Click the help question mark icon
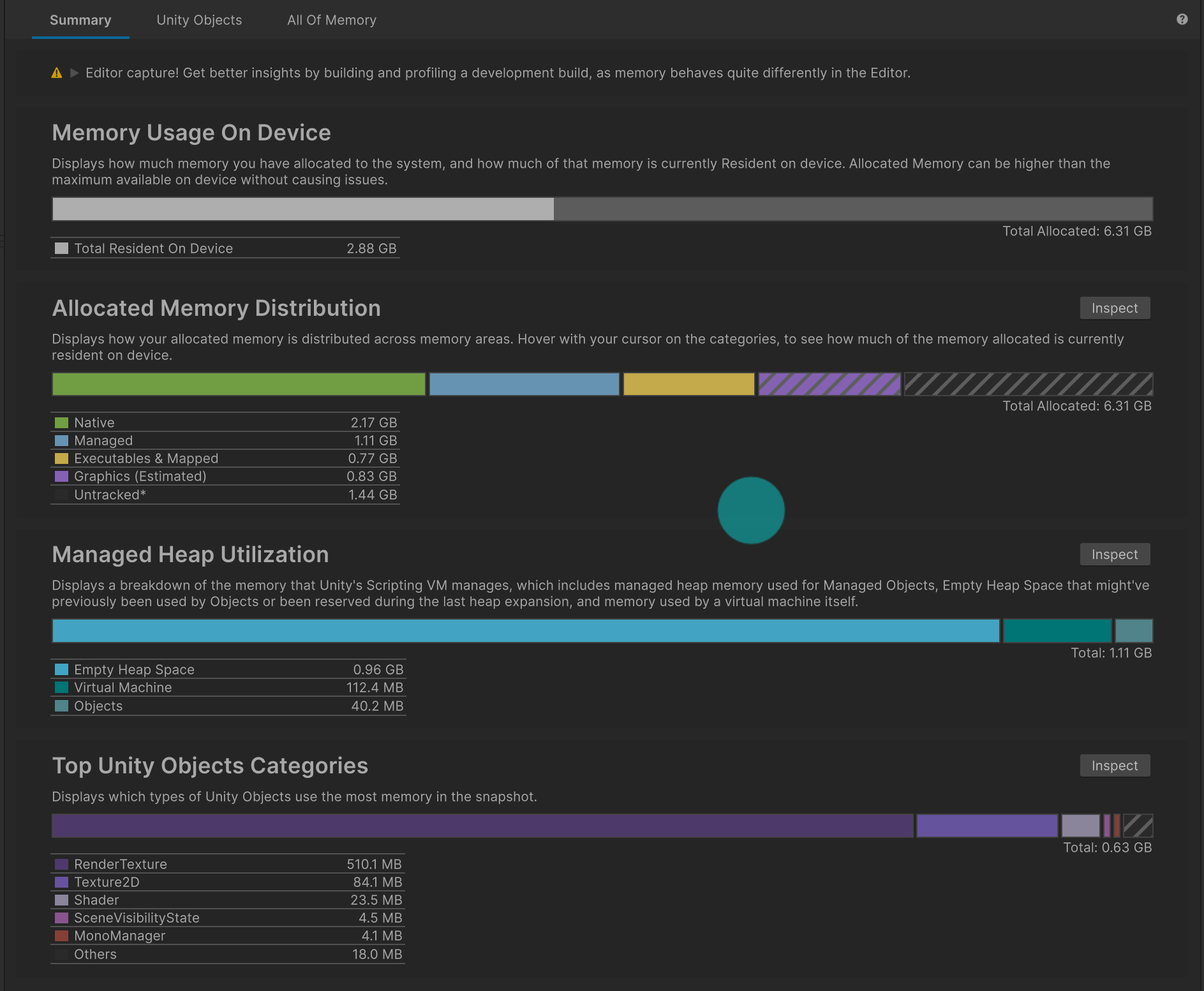This screenshot has height=991, width=1204. point(1182,19)
